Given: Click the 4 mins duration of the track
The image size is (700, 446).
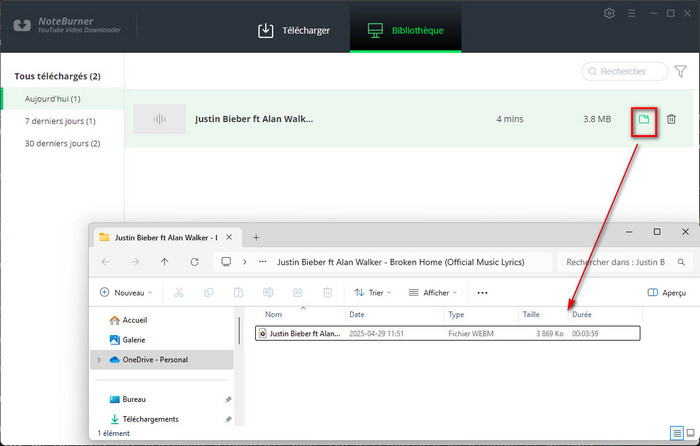Looking at the screenshot, I should pyautogui.click(x=510, y=119).
